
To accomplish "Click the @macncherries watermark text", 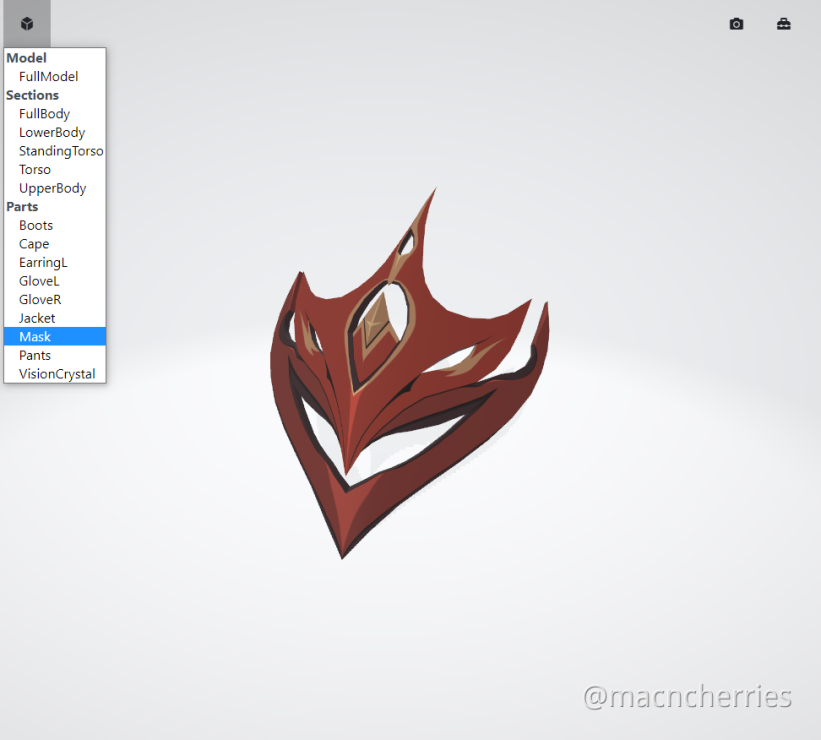I will [x=687, y=697].
